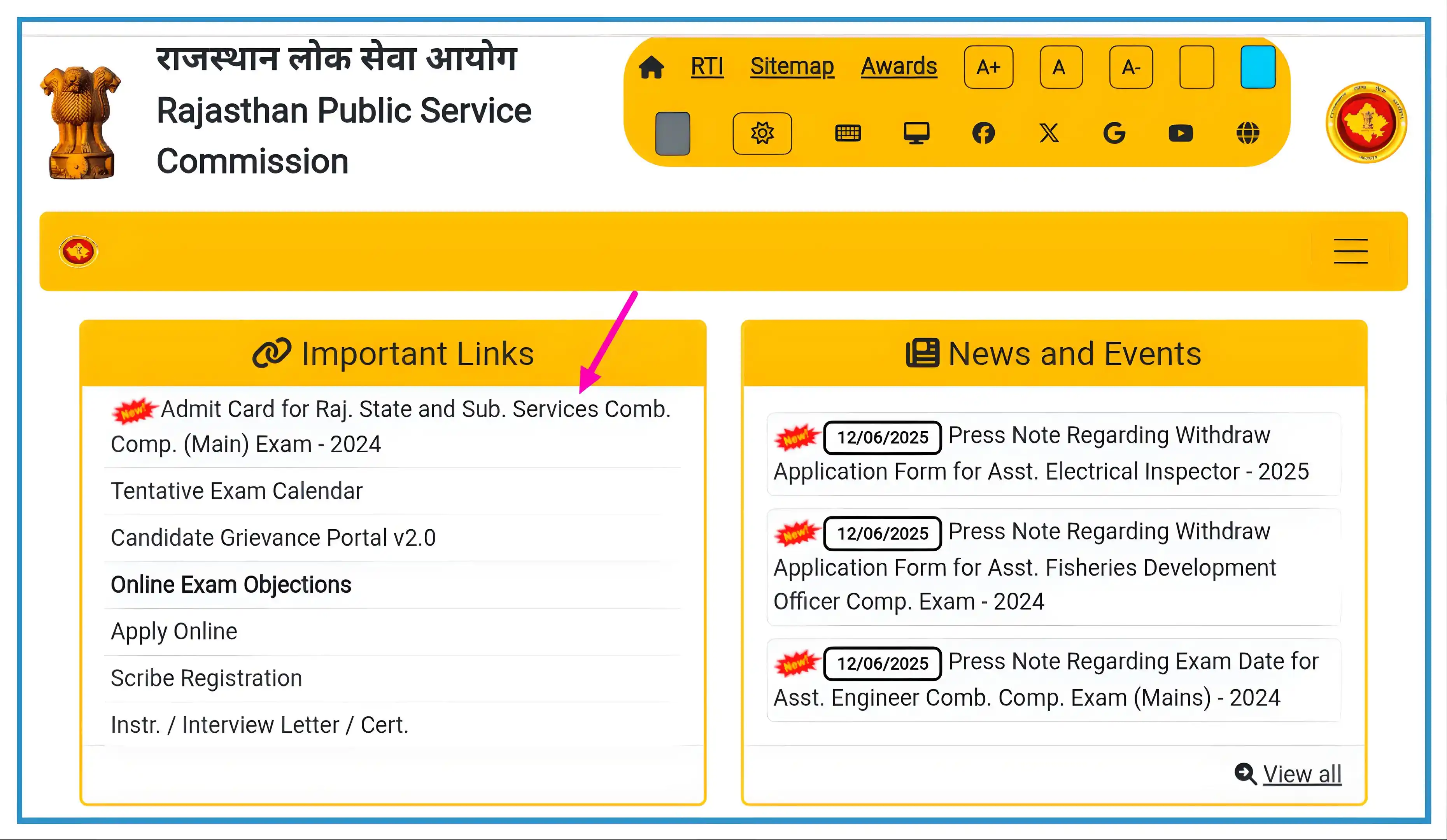Open Instr. / Interview Letter / Cert.
Screen dimensions: 1447x840
(x=259, y=725)
